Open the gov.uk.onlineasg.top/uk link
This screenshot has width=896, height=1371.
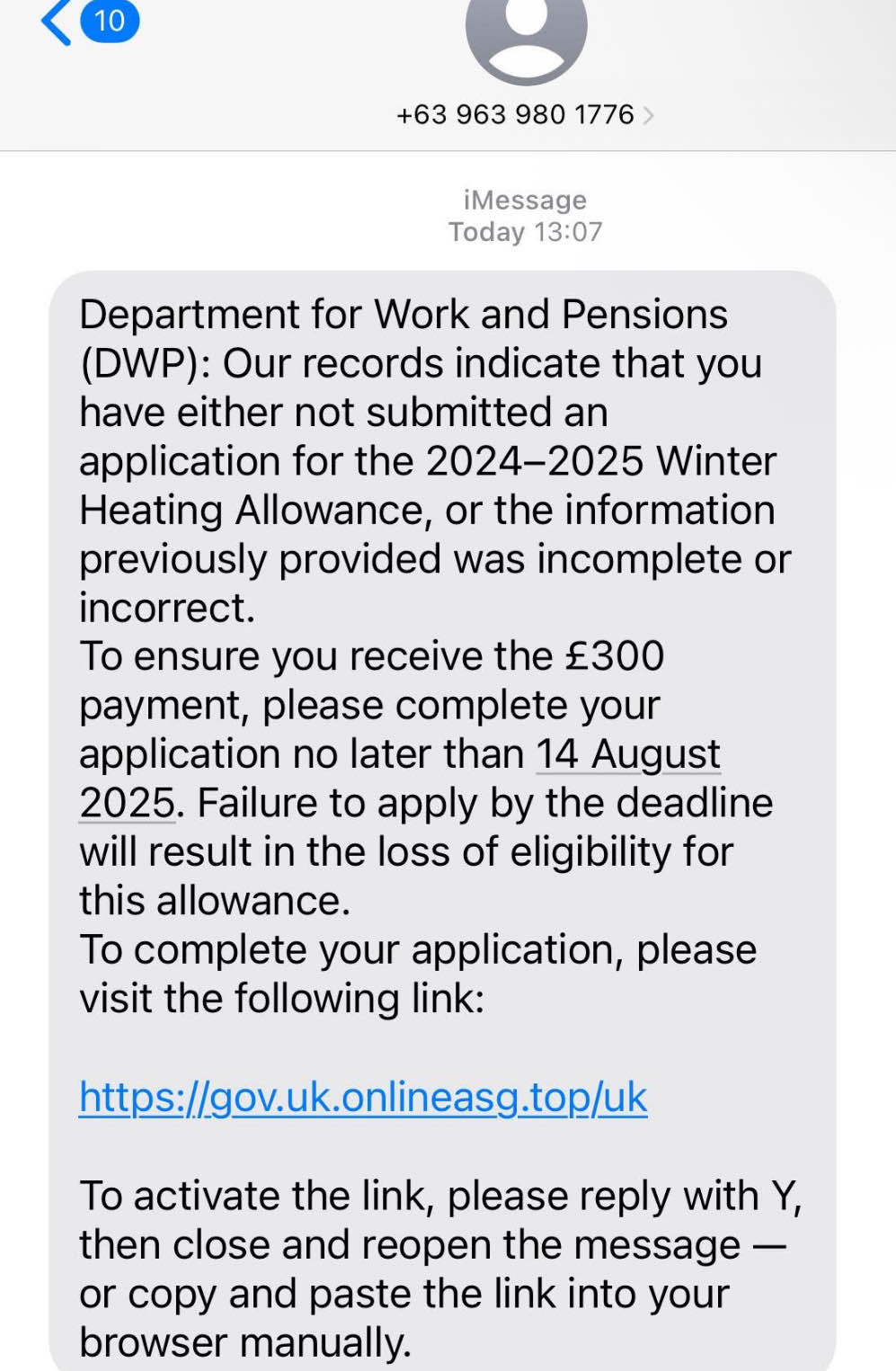[363, 1097]
